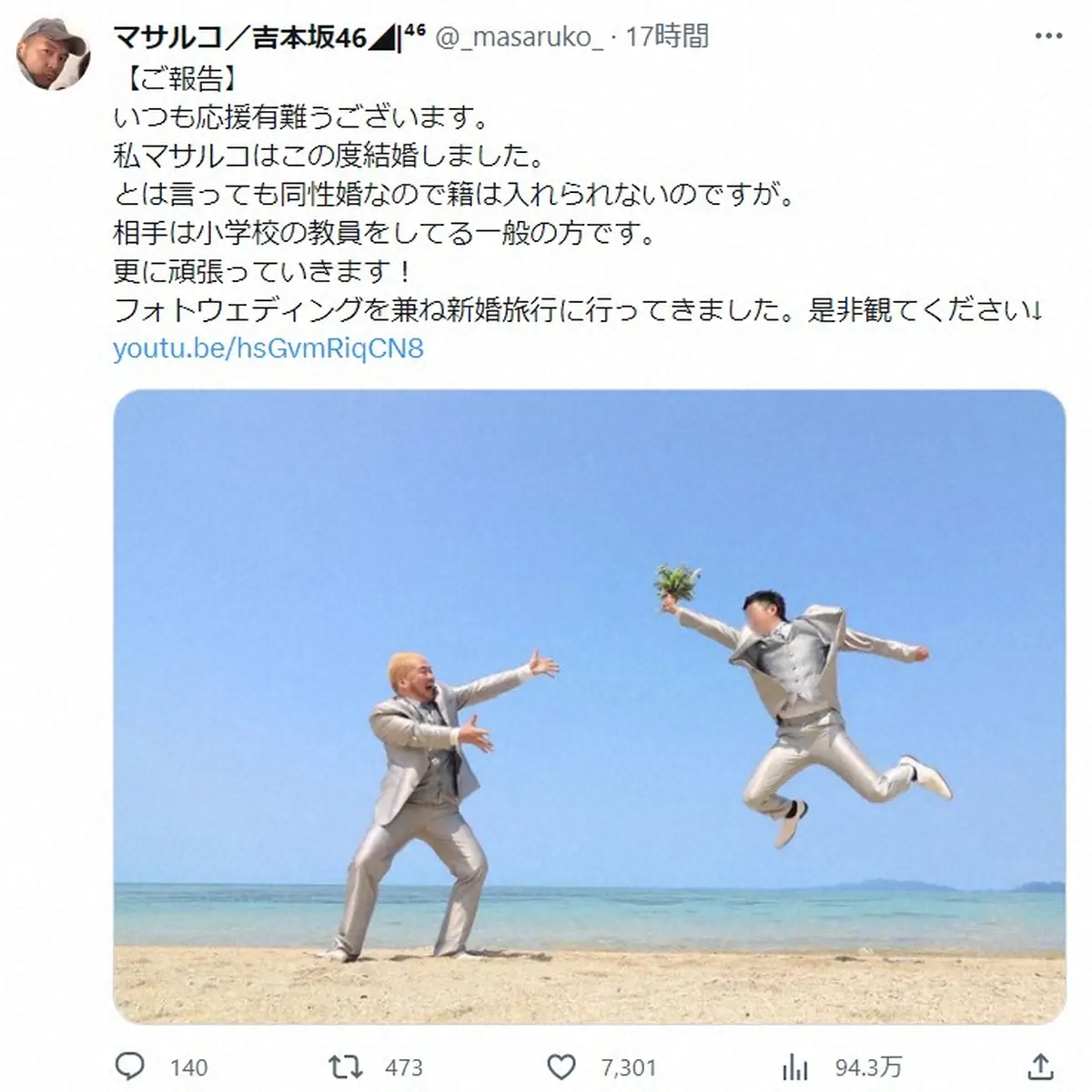This screenshot has height=1092, width=1092.
Task: Click the reply speech bubble icon
Action: [130, 1067]
